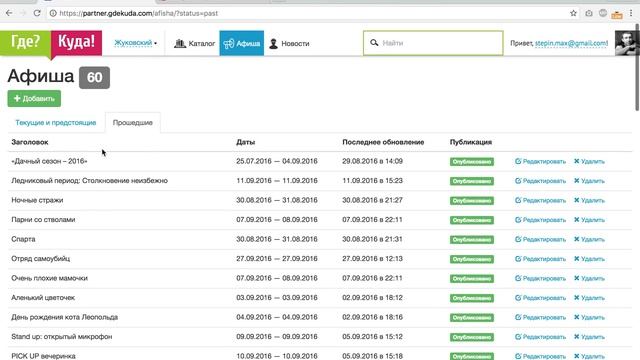Click the Ледниковый период: Столкновение неизбежно title
Image resolution: width=640 pixels, height=360 pixels.
click(x=89, y=180)
